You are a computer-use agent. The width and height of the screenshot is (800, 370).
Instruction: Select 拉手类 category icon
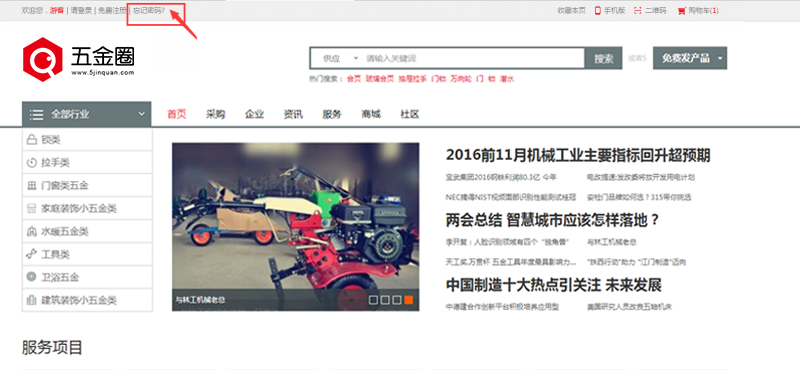(32, 163)
